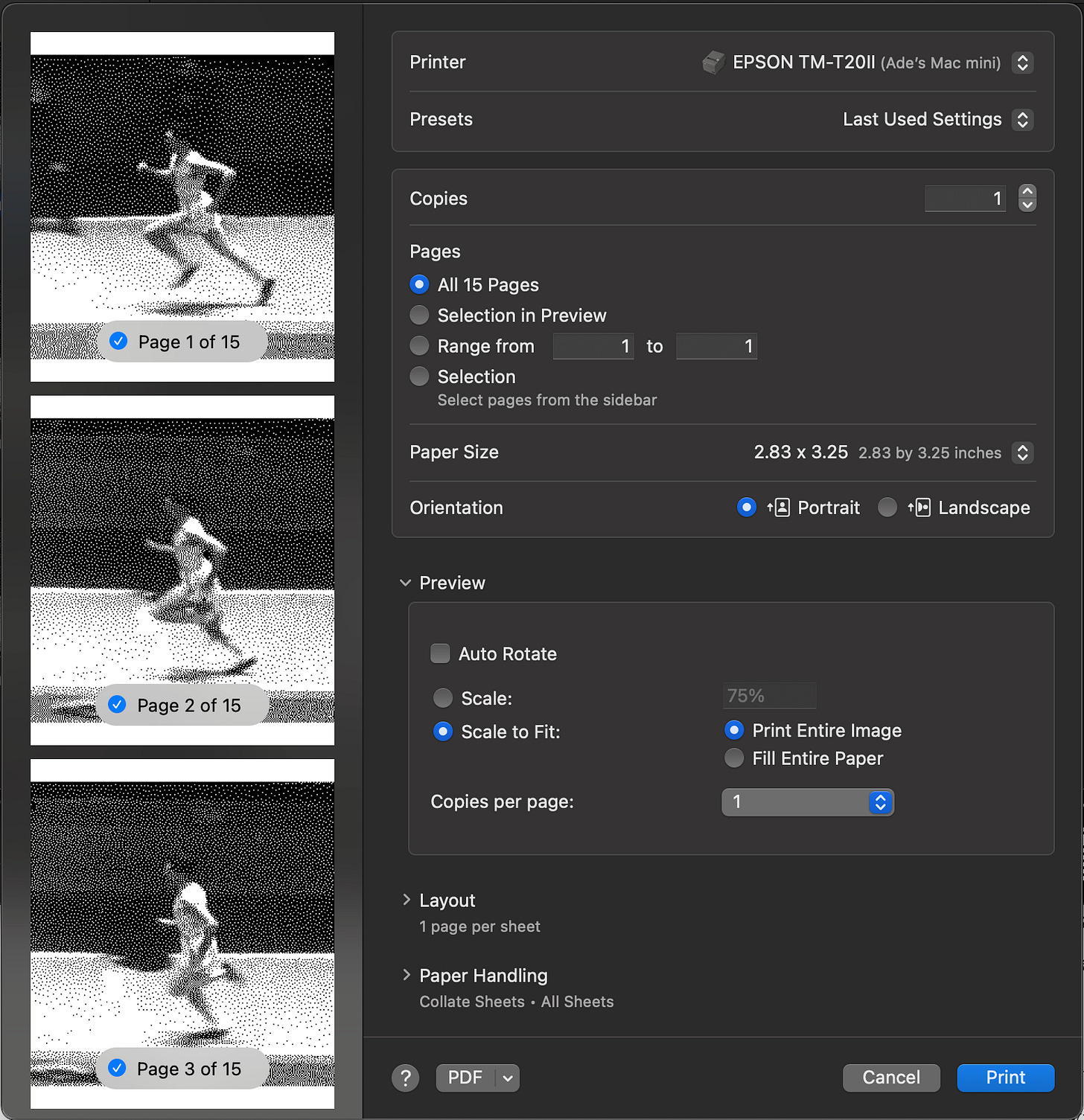Select the Page 2 preview thumbnail
This screenshot has height=1120, width=1084.
tap(182, 571)
